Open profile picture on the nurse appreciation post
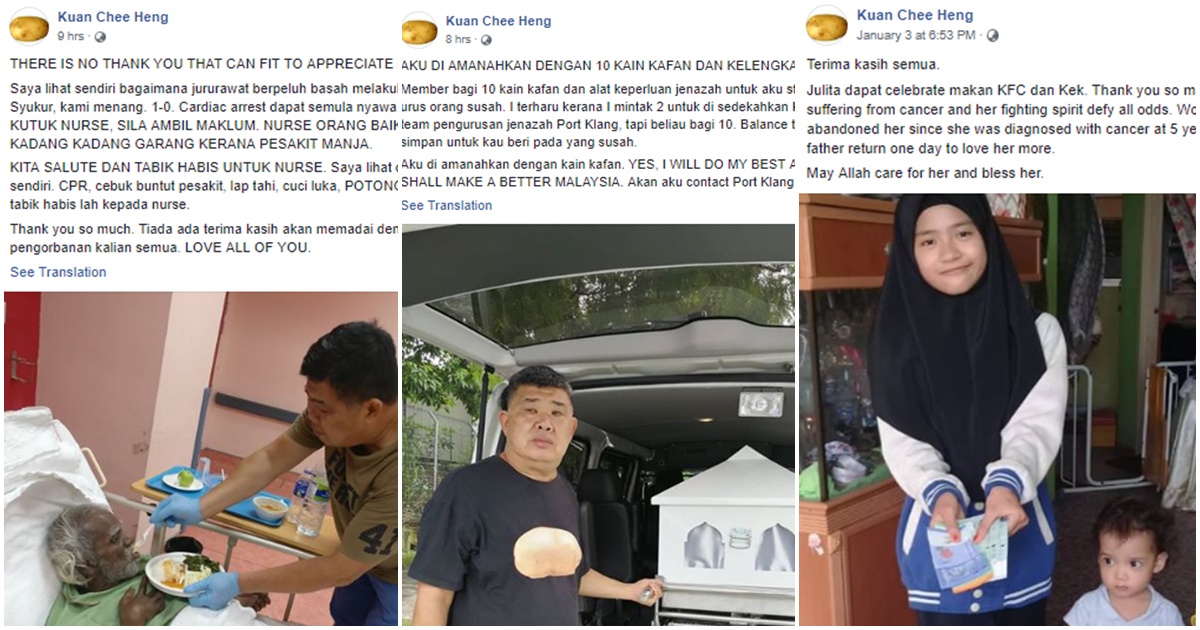Viewport: 1200px width, 630px height. tap(29, 26)
